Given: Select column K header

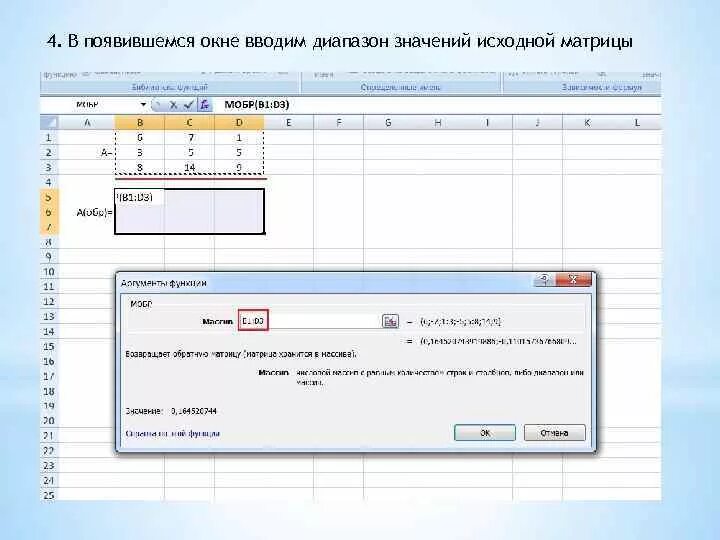Looking at the screenshot, I should click(587, 123).
